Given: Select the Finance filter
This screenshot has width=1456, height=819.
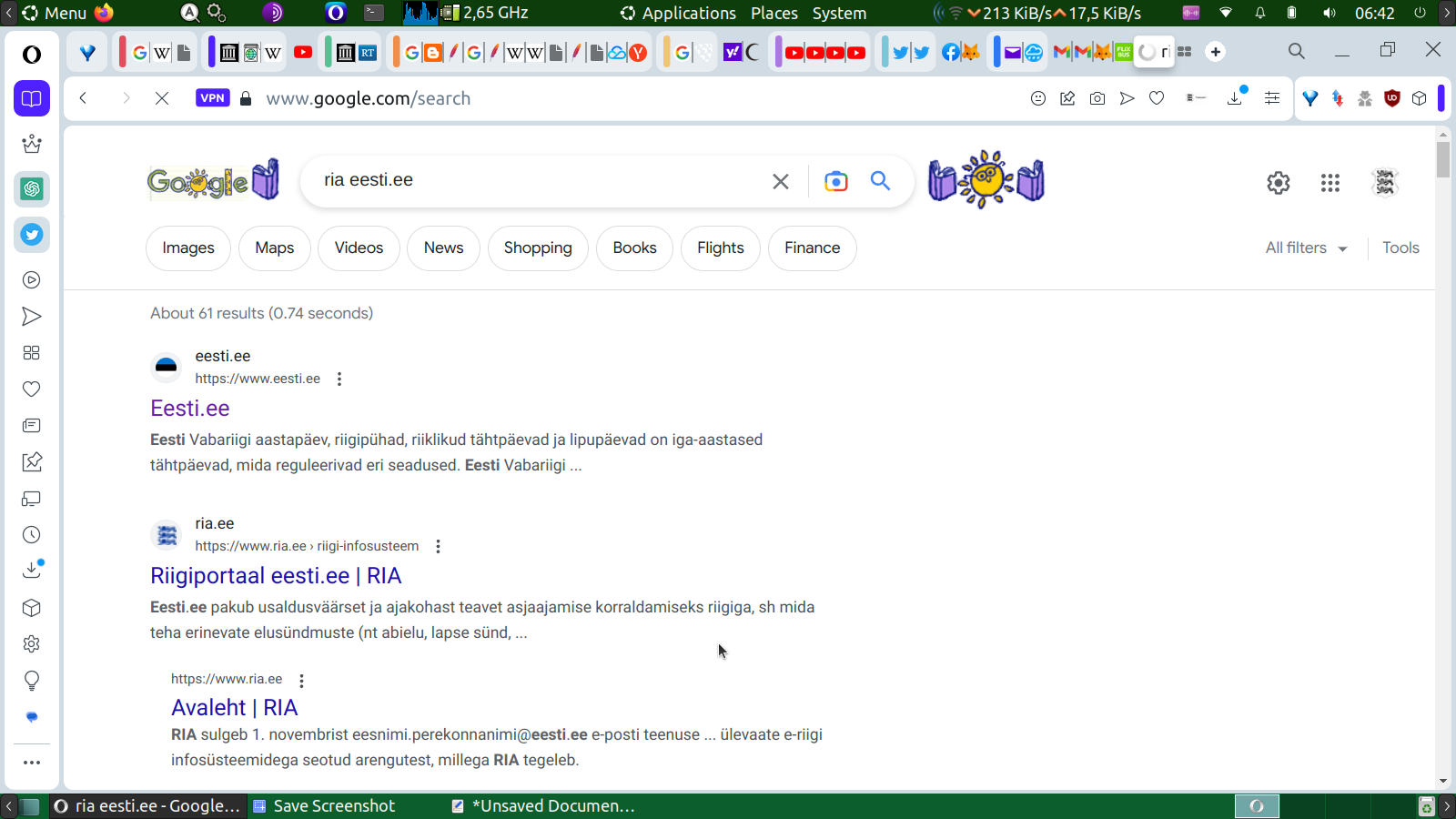Looking at the screenshot, I should click(x=813, y=248).
